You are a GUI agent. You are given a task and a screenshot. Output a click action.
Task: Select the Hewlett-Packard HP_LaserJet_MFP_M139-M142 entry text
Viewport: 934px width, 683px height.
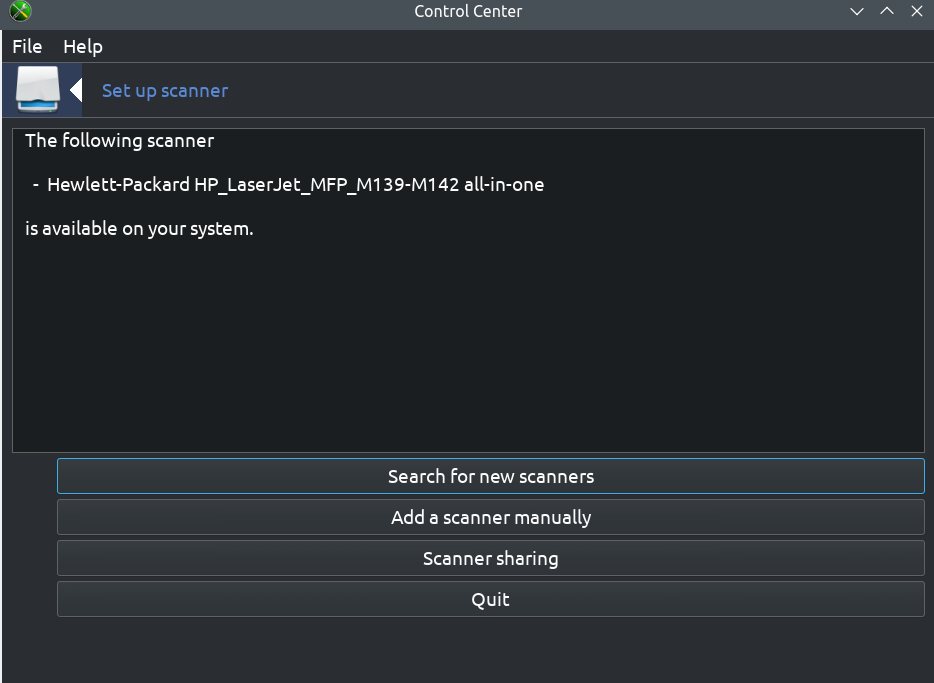click(x=295, y=185)
